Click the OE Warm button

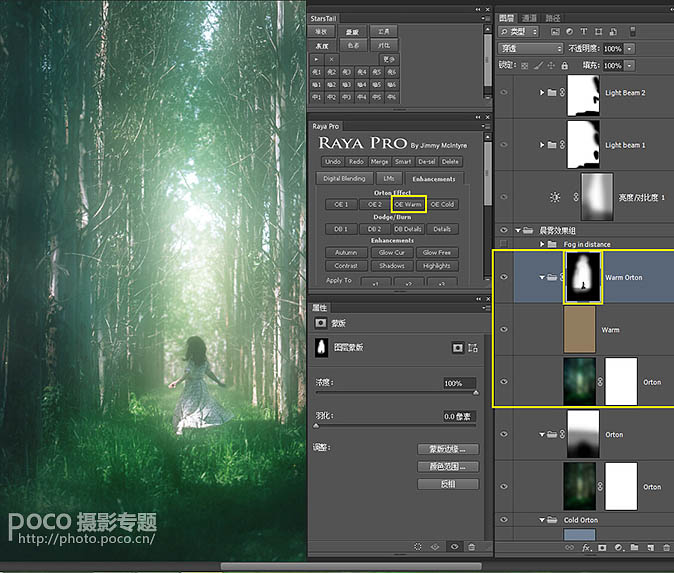coord(408,204)
